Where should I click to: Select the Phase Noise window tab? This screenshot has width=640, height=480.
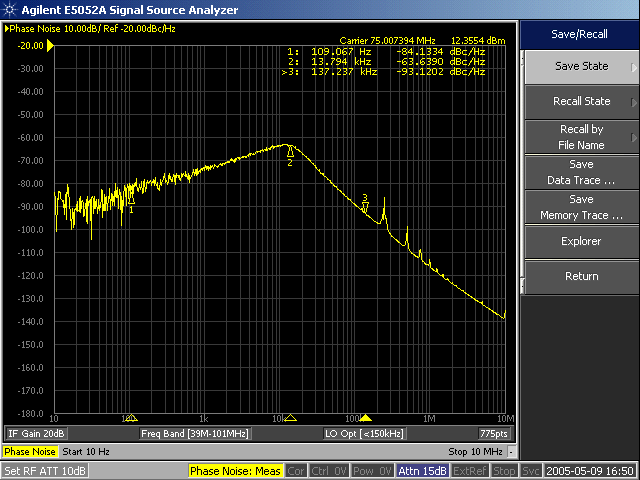point(30,452)
